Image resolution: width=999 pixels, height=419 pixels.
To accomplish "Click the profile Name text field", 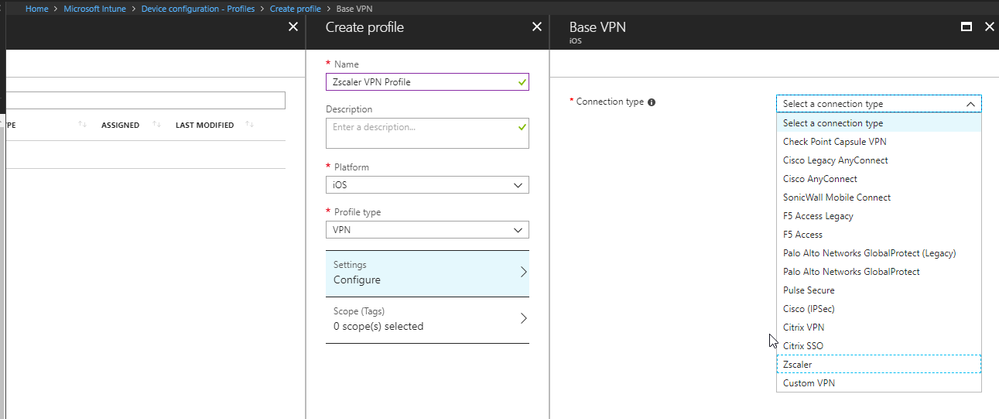I will 427,82.
